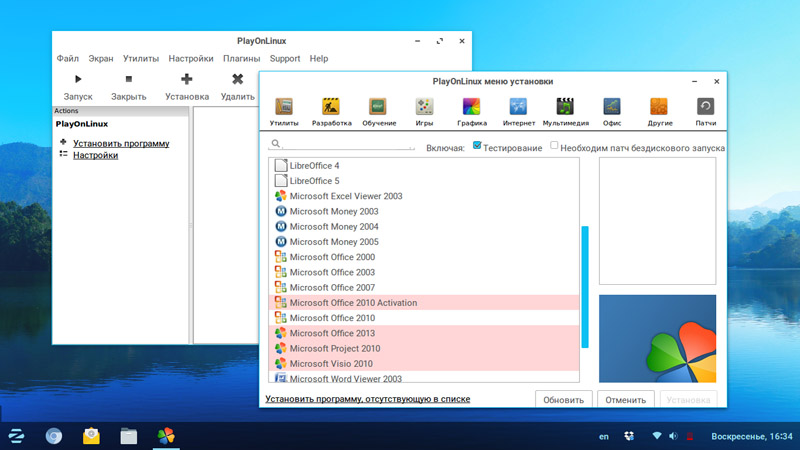Viewport: 800px width, 450px height.
Task: Click Установить программу link in sidebar
Action: [x=121, y=143]
